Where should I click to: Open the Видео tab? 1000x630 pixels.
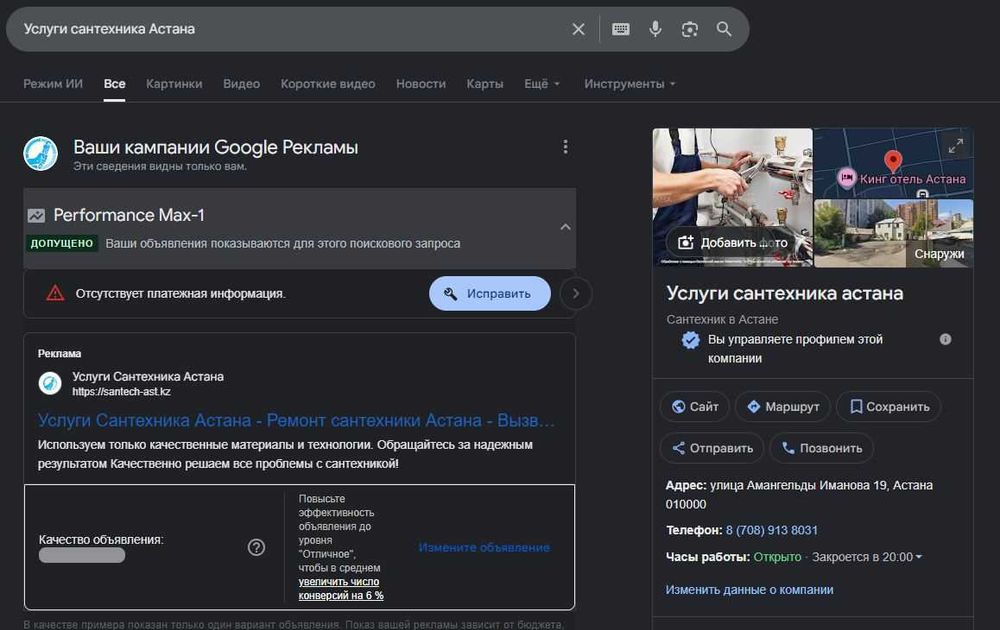242,84
